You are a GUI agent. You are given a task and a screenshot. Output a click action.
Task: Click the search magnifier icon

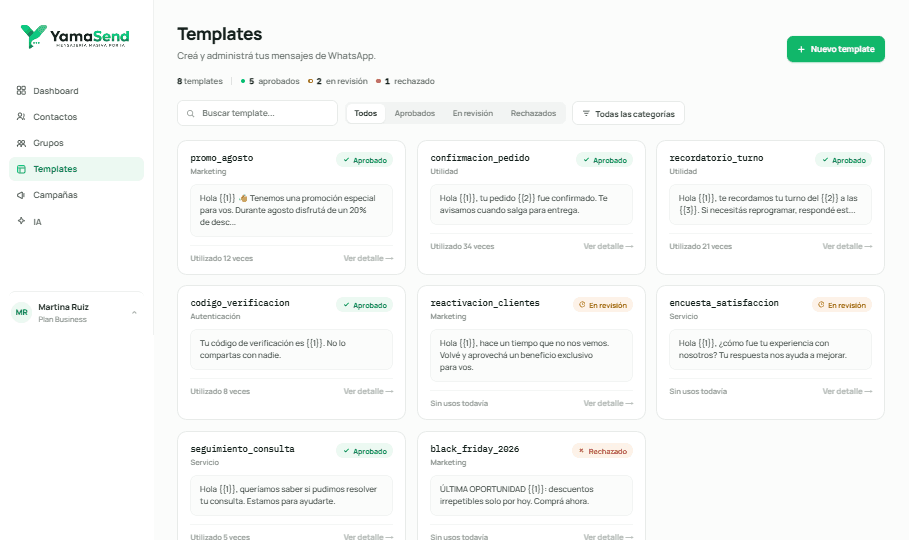click(x=190, y=114)
